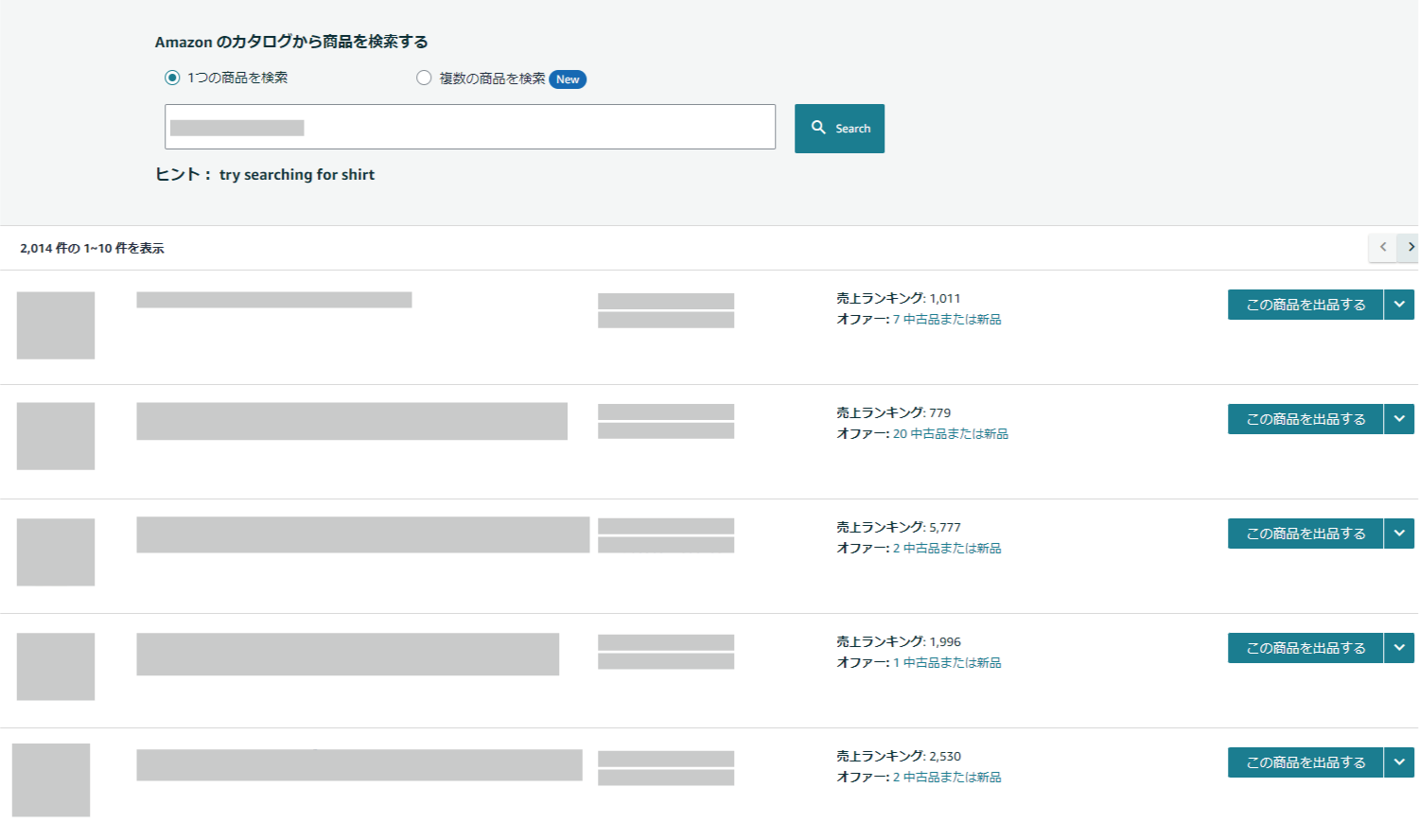Select the 1つの商品を検索 radio option
This screenshot has height=840, width=1419.
point(172,78)
